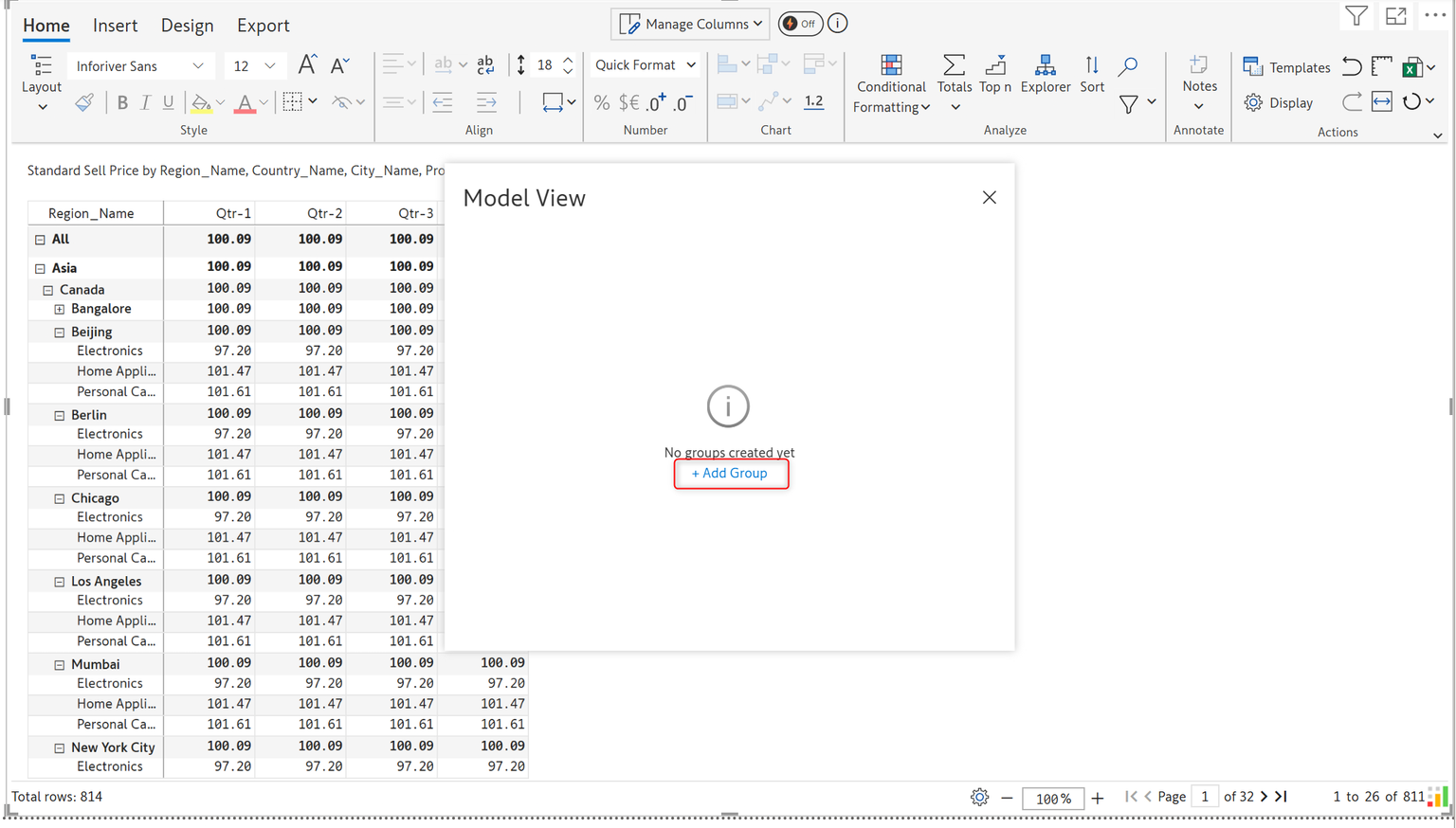Image resolution: width=1456 pixels, height=828 pixels.
Task: Switch to the Export tab
Action: (263, 26)
